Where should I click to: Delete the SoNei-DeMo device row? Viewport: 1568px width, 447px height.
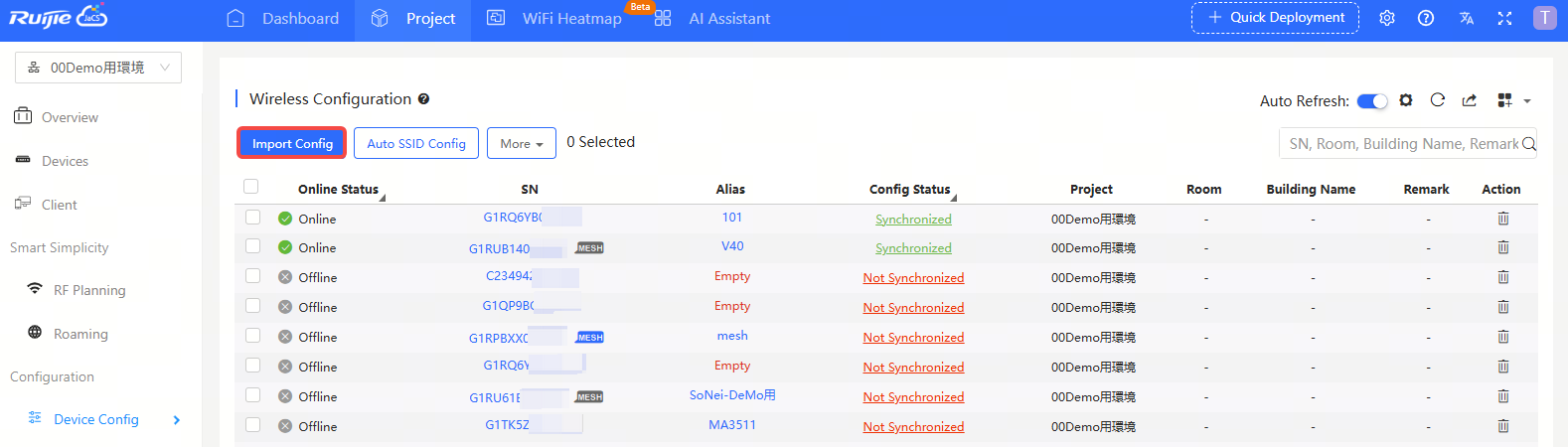click(x=1502, y=396)
